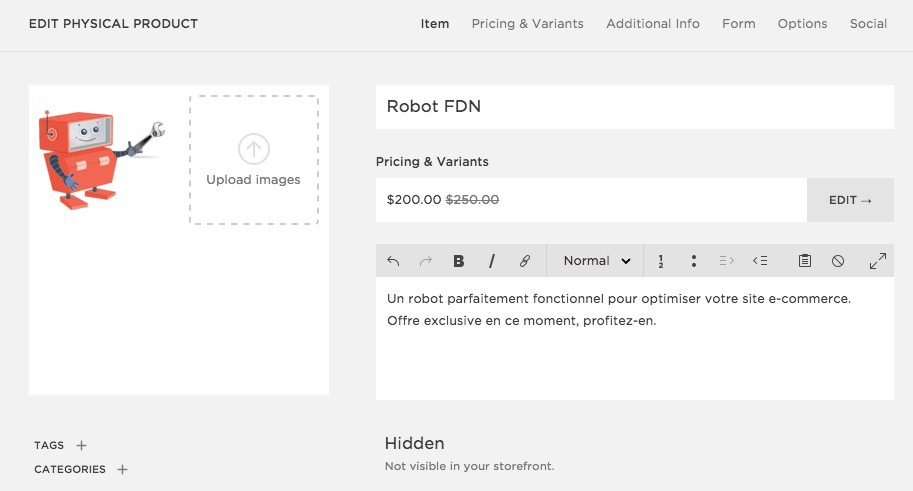913x491 pixels.
Task: Insert a hyperlink with the link icon
Action: point(525,261)
